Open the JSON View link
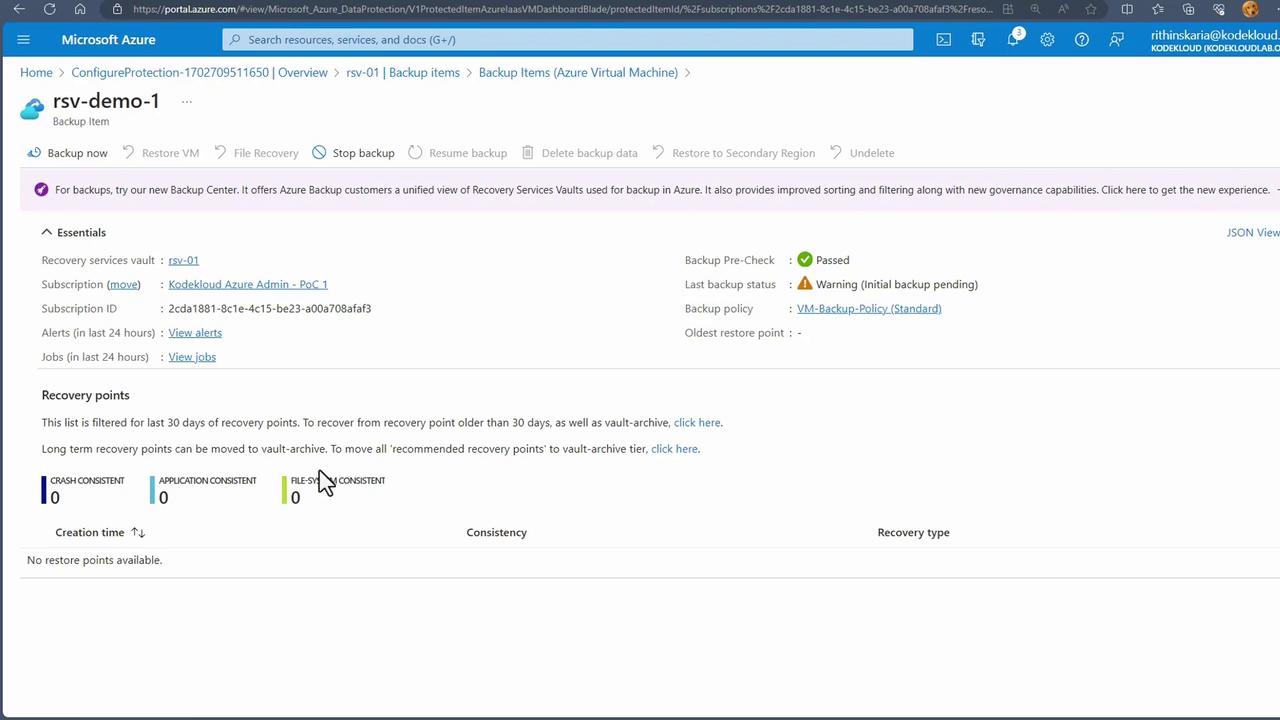This screenshot has height=720, width=1280. pyautogui.click(x=1252, y=232)
